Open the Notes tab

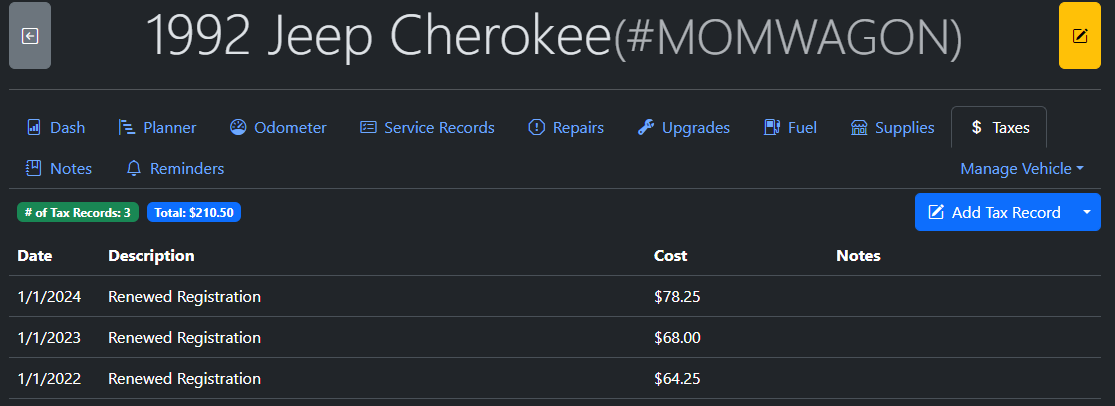(59, 169)
